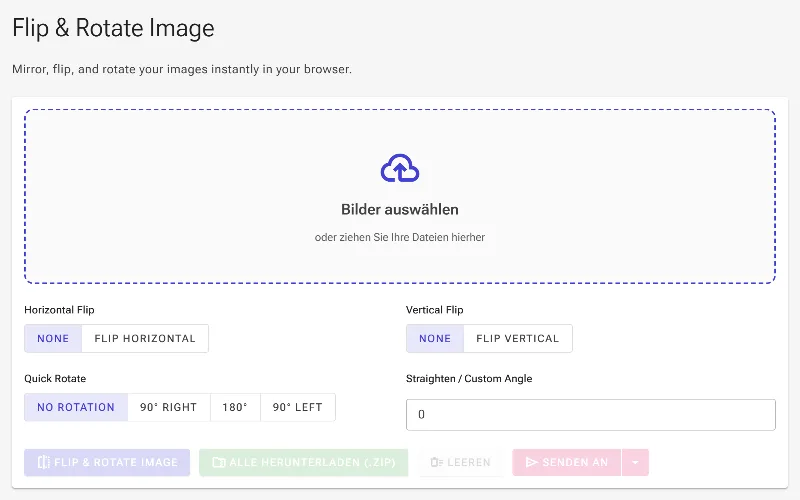Click the send arrow icon on SENDEN AN

(x=532, y=462)
